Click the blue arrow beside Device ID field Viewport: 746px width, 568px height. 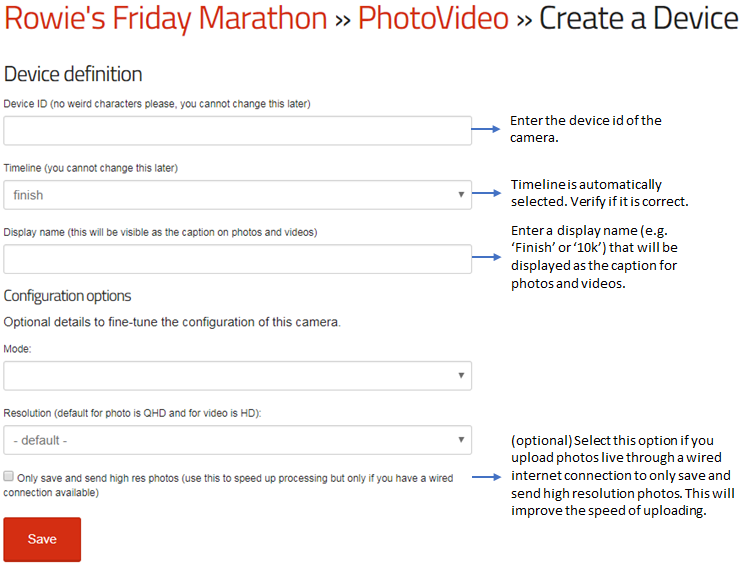click(486, 129)
